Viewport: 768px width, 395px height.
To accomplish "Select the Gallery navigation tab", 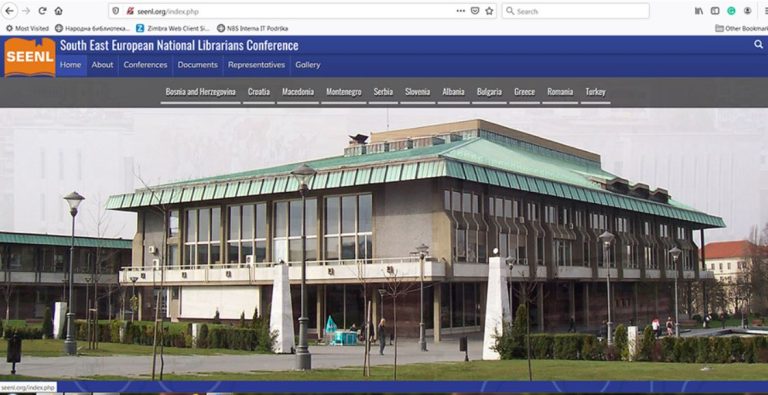I will (x=308, y=65).
